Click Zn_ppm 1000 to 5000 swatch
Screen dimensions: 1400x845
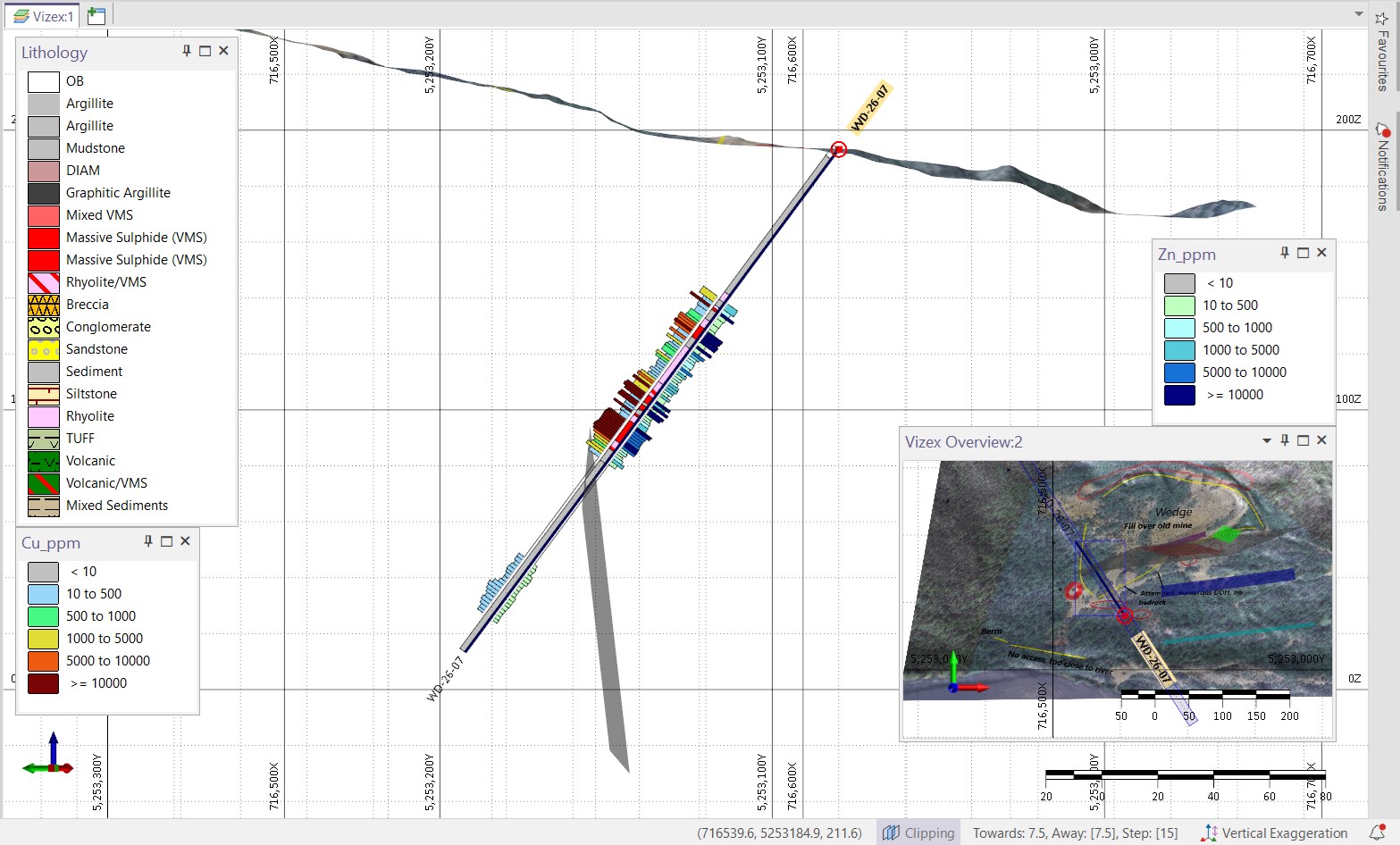coord(1180,350)
